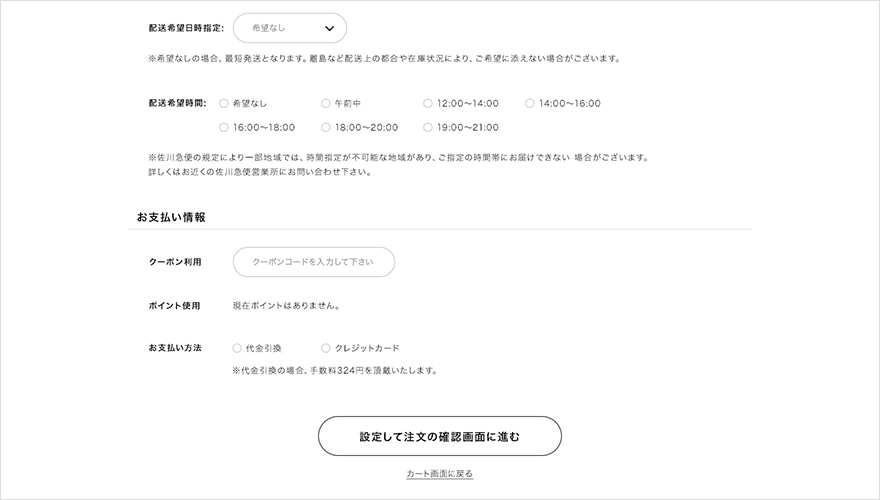
Task: Select 希望なし delivery time radio button
Action: point(224,103)
